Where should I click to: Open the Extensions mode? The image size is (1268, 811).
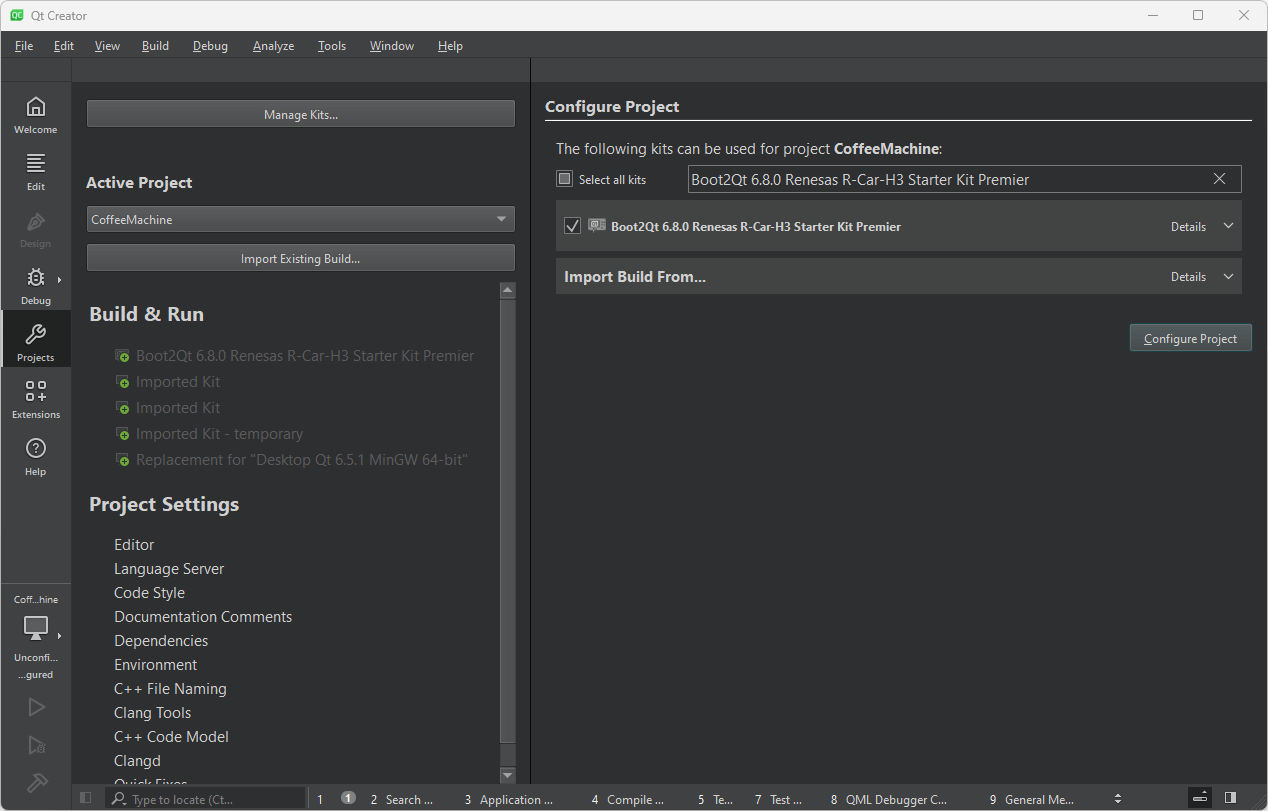(35, 399)
